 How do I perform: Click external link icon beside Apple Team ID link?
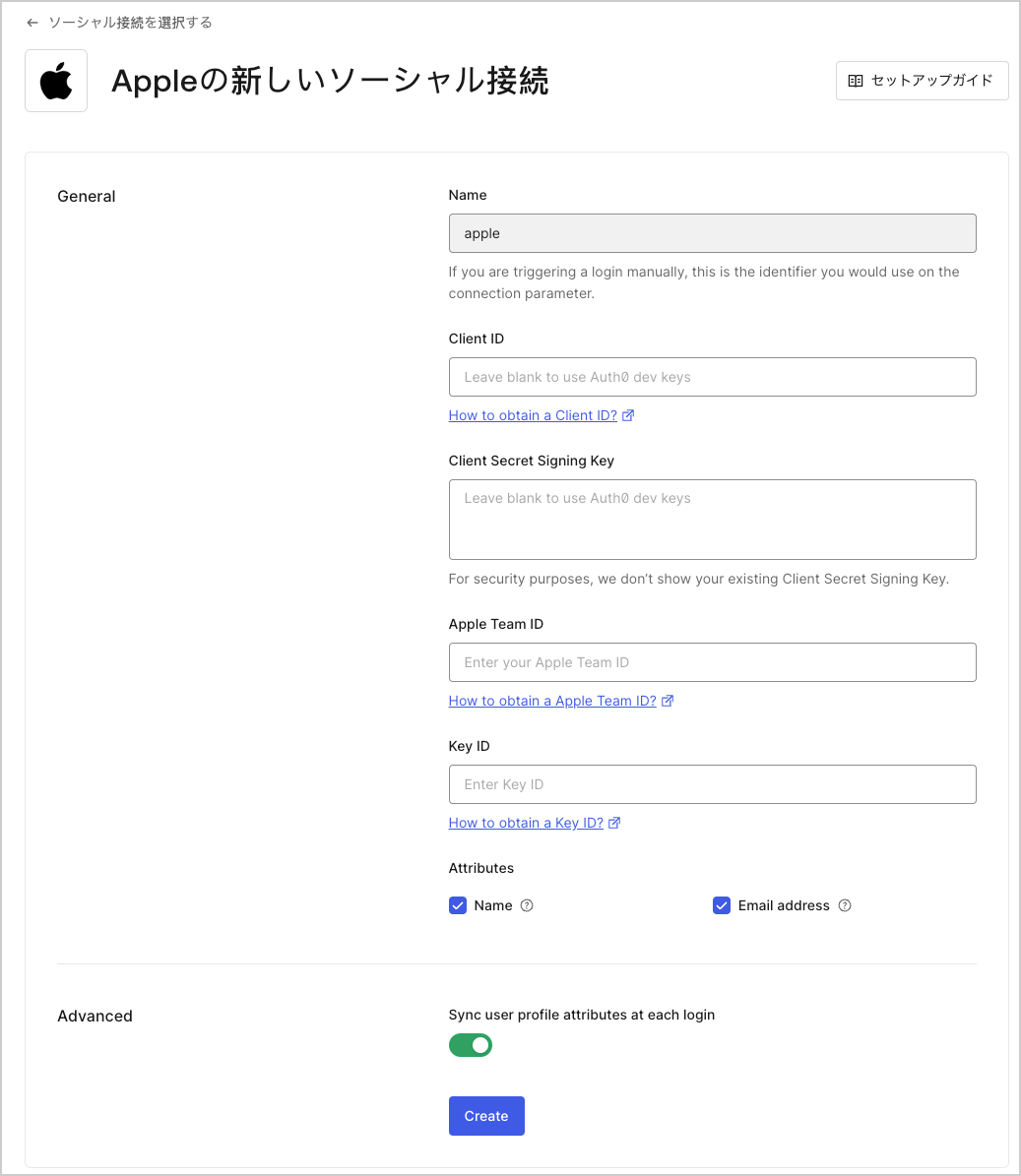tap(668, 700)
